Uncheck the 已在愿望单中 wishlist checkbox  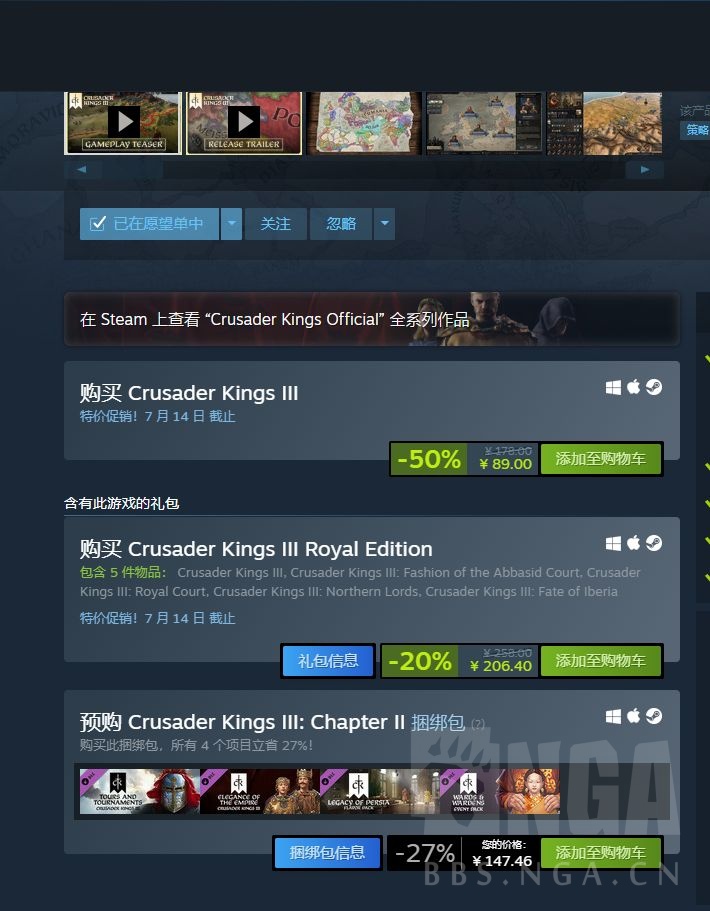click(98, 223)
